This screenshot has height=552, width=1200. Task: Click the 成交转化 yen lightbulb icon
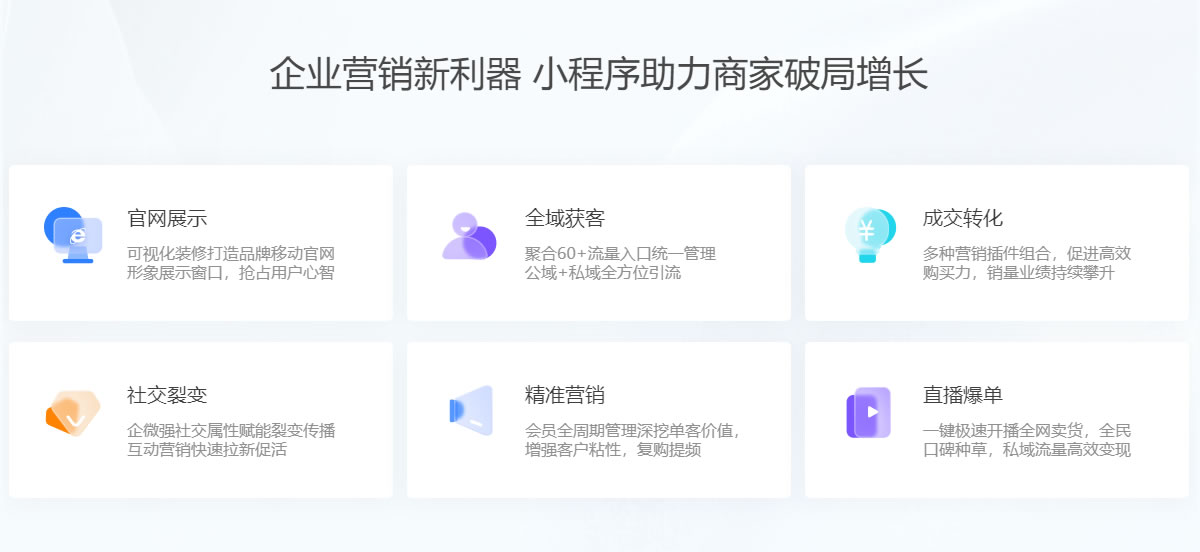868,236
